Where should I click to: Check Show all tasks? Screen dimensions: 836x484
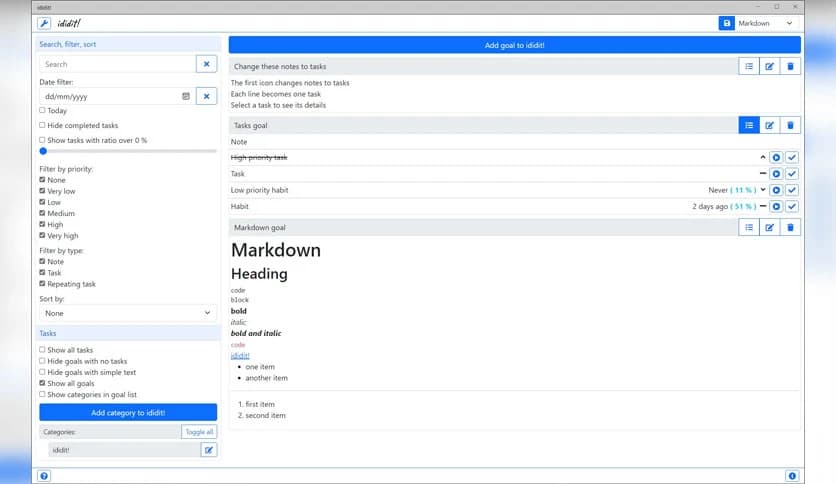pyautogui.click(x=42, y=350)
